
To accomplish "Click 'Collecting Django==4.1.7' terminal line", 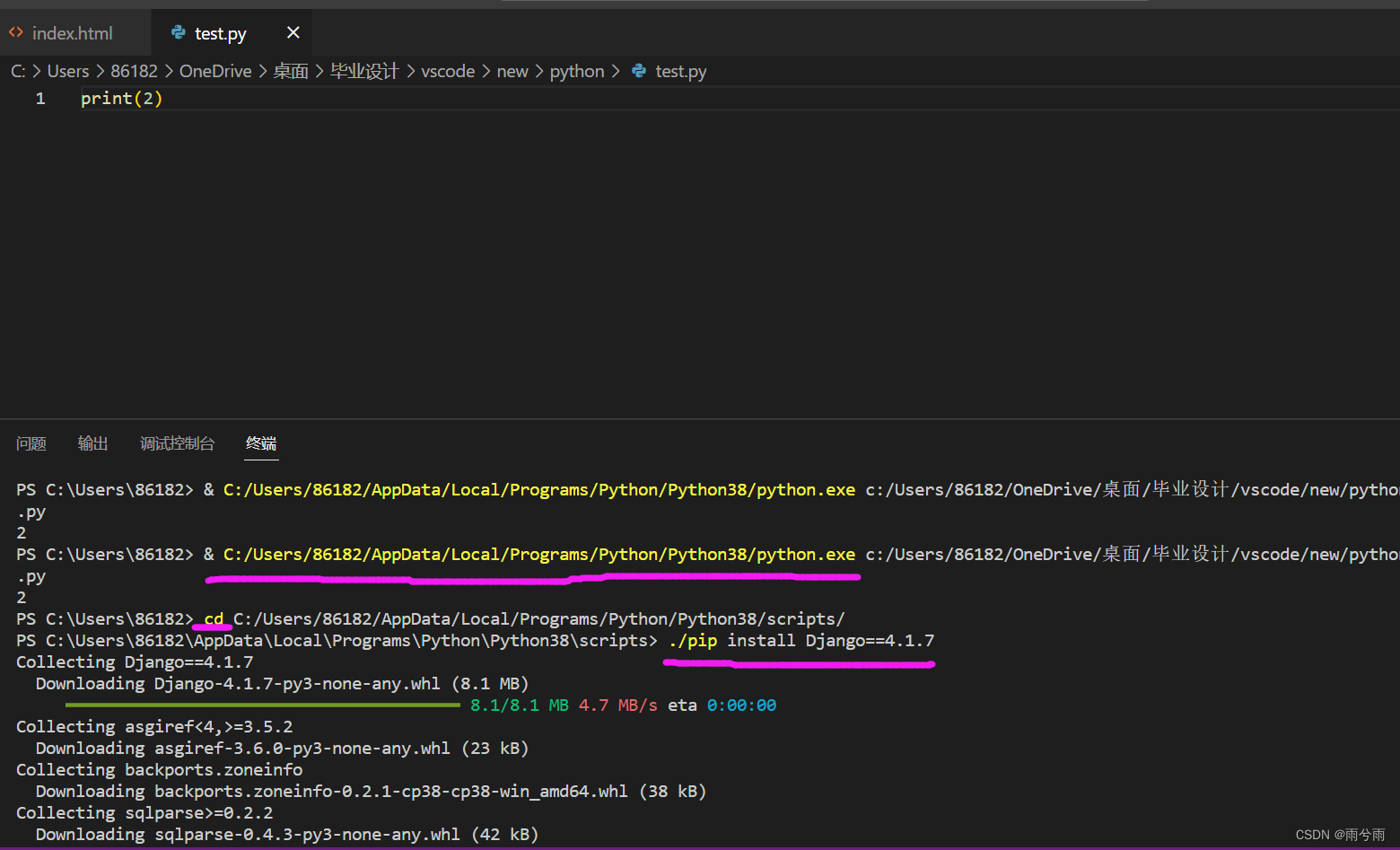I will [135, 662].
